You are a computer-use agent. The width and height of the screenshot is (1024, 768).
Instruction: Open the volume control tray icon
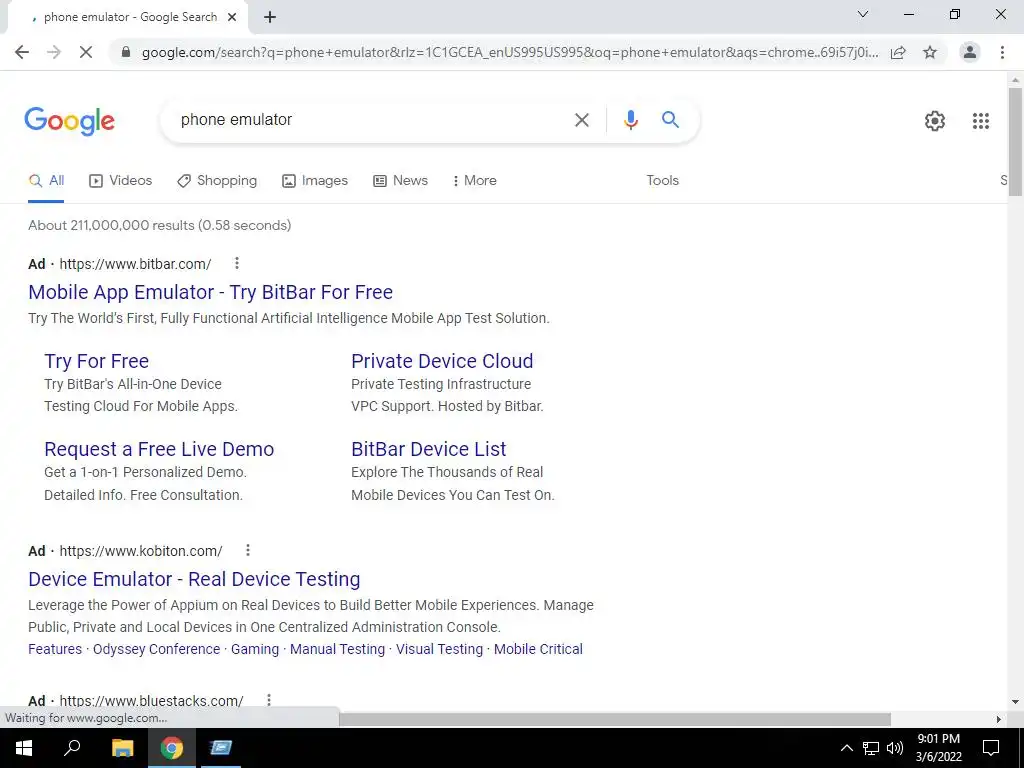895,748
